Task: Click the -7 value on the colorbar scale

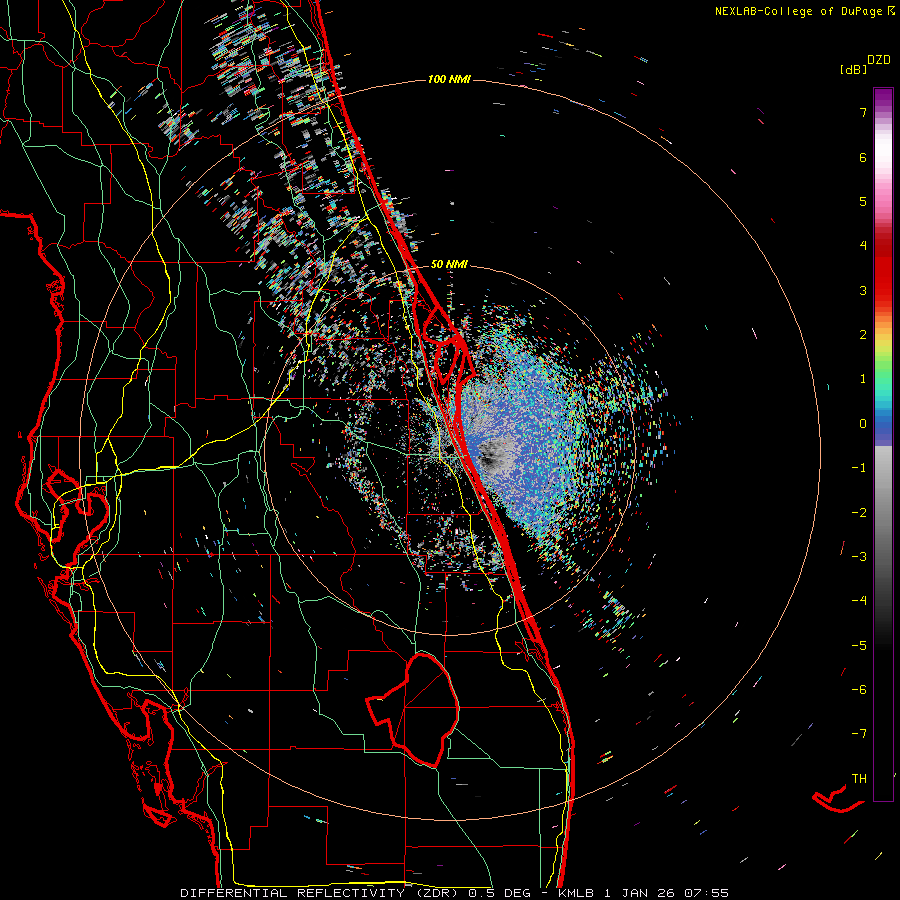Action: 859,734
